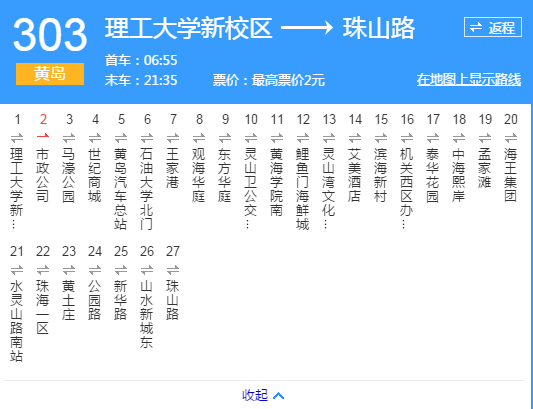The height and width of the screenshot is (409, 533).
Task: Click transfer icon above 理工大学新… stop
Action: (17, 138)
